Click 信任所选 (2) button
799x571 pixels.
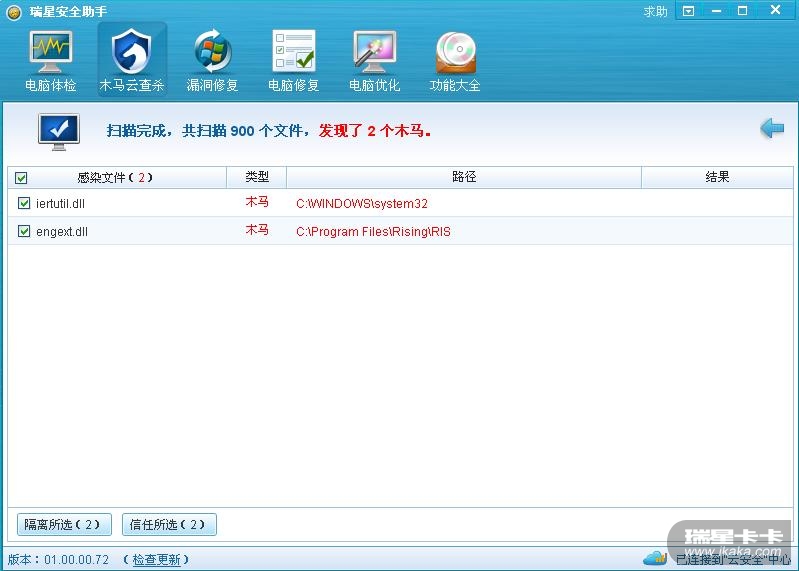(169, 524)
